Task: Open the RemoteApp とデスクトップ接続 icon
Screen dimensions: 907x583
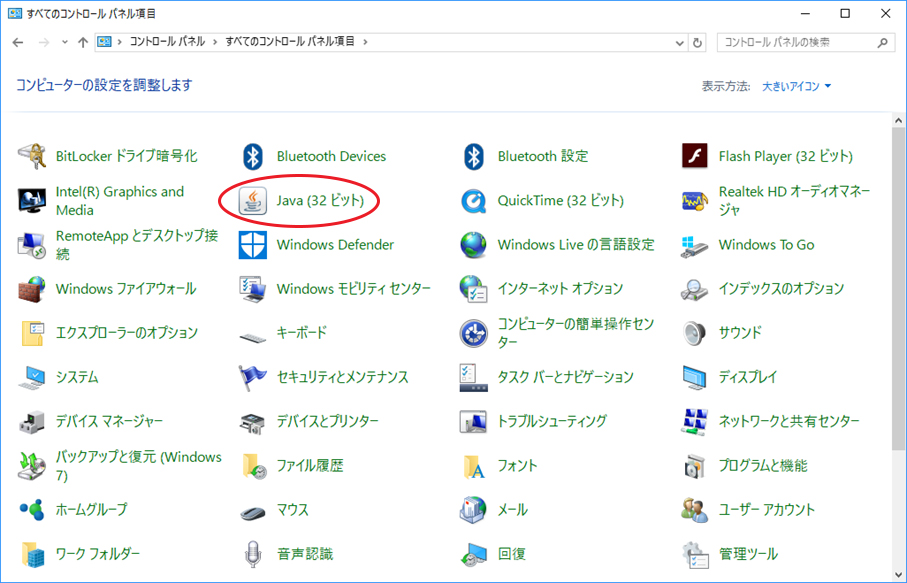Action: (32, 245)
